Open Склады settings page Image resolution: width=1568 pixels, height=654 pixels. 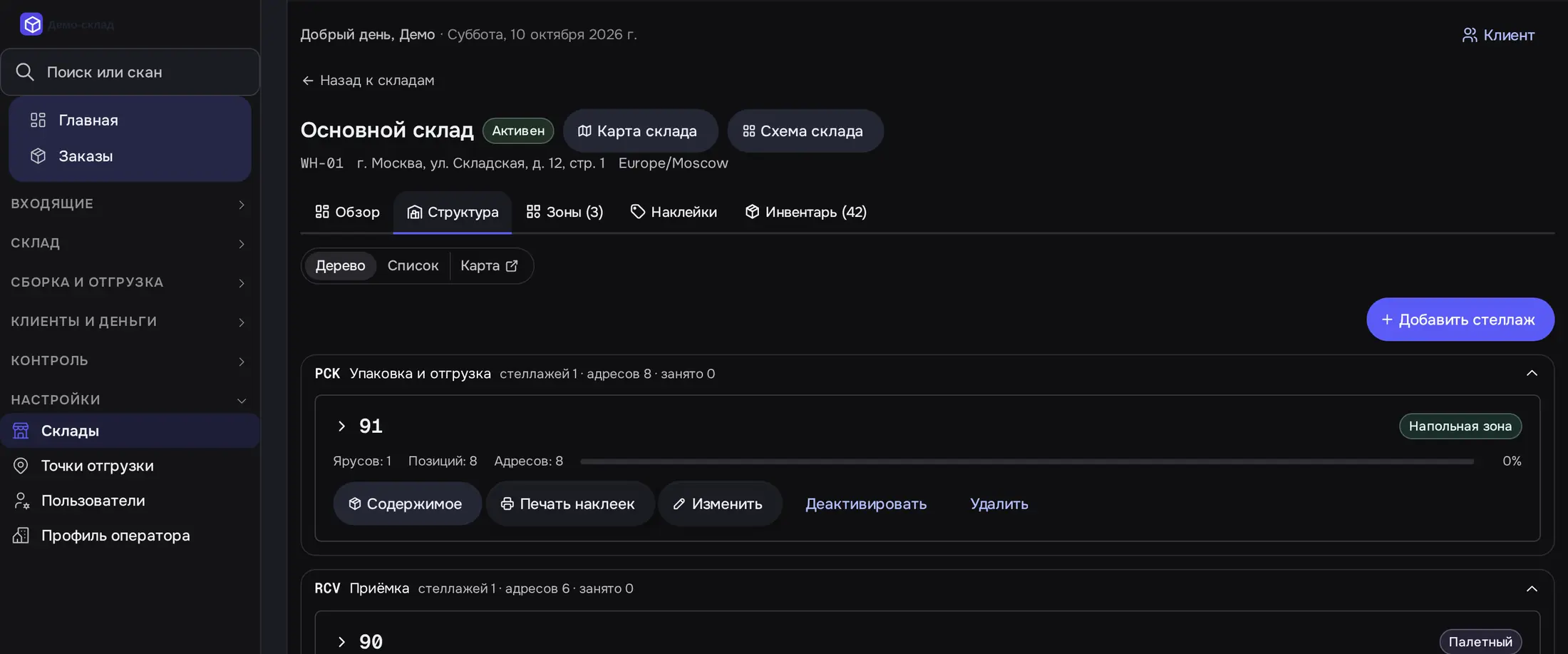[130, 431]
